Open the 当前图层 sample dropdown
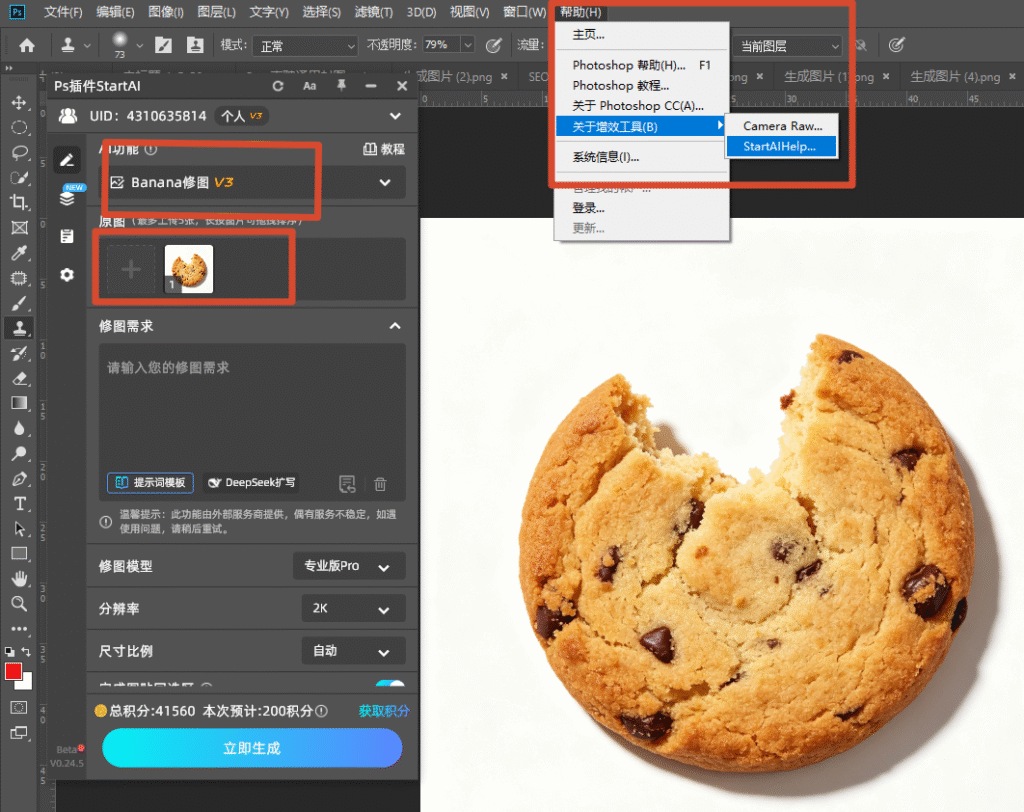Image resolution: width=1024 pixels, height=812 pixels. (787, 46)
